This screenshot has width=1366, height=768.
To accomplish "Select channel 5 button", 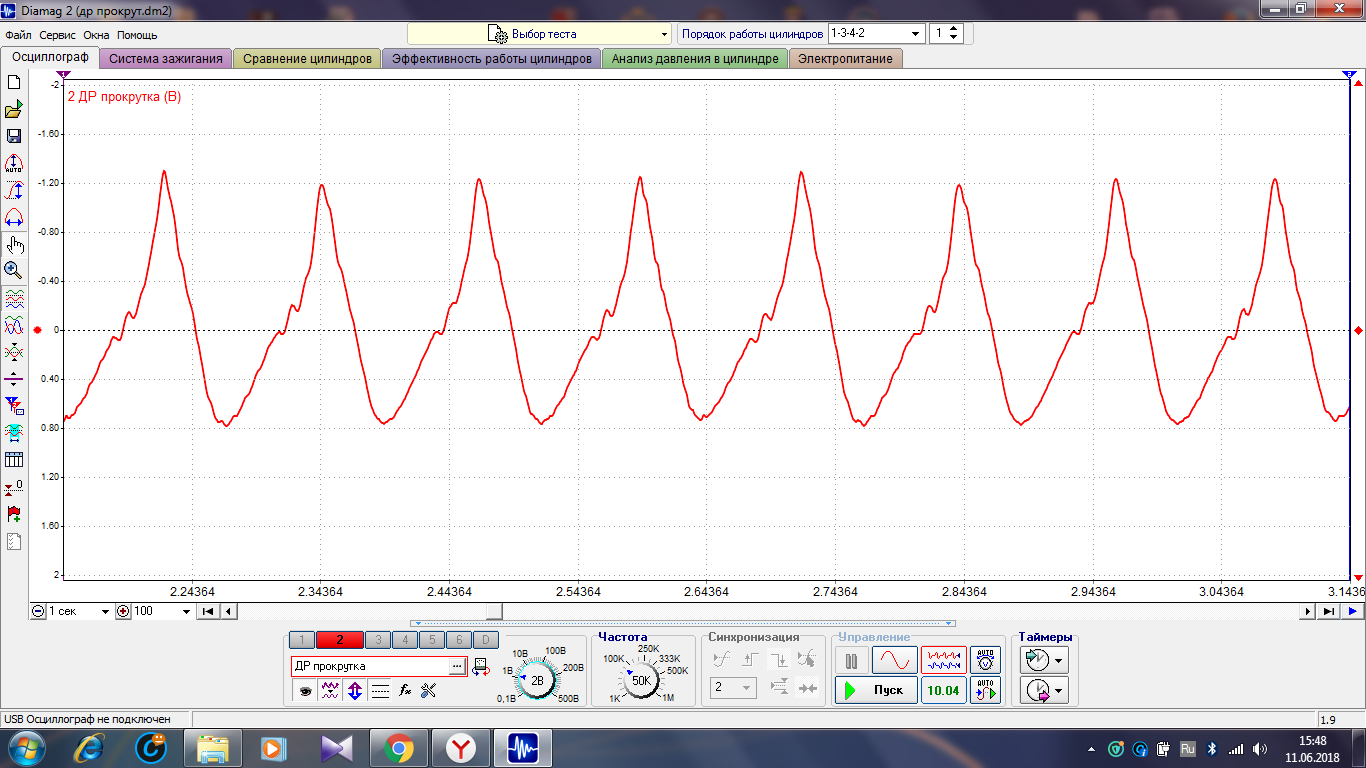I will point(431,640).
